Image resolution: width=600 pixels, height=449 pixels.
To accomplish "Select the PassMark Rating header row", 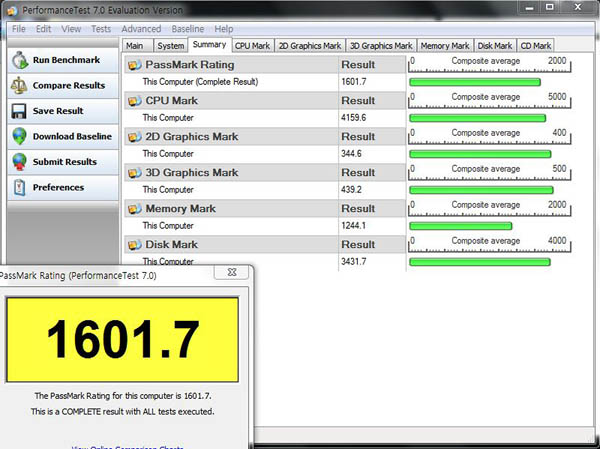I will point(265,65).
